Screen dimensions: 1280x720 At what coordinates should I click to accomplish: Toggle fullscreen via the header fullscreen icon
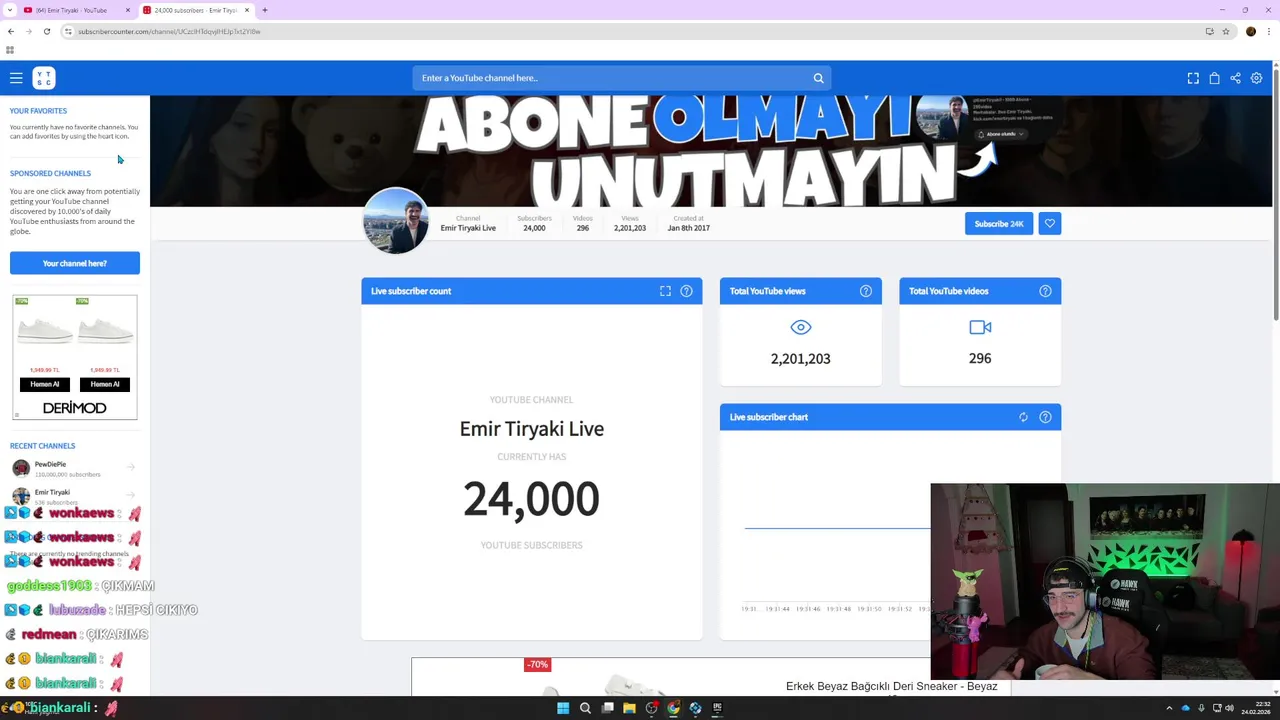point(1193,78)
